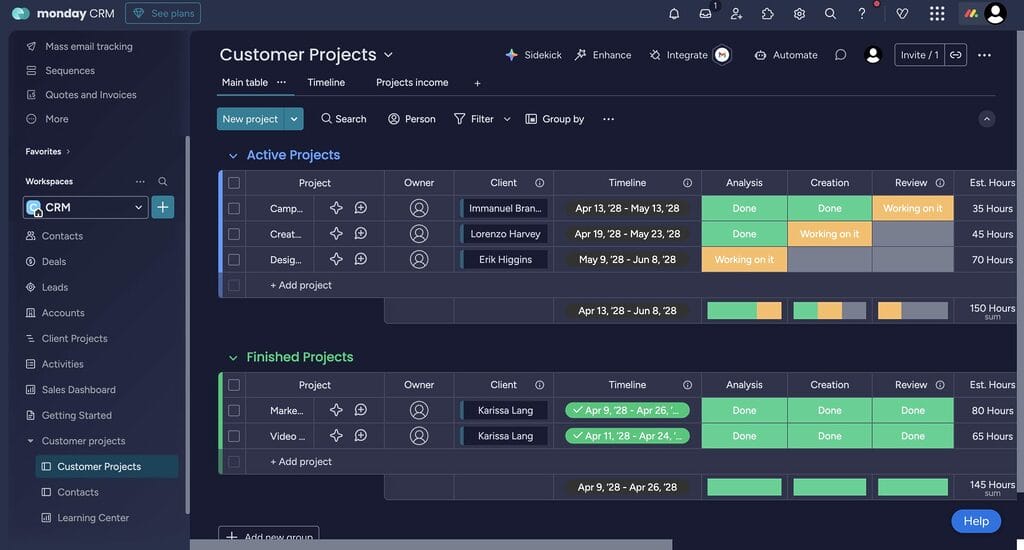Tick checkbox for Video project row
Image resolution: width=1024 pixels, height=550 pixels.
[234, 436]
